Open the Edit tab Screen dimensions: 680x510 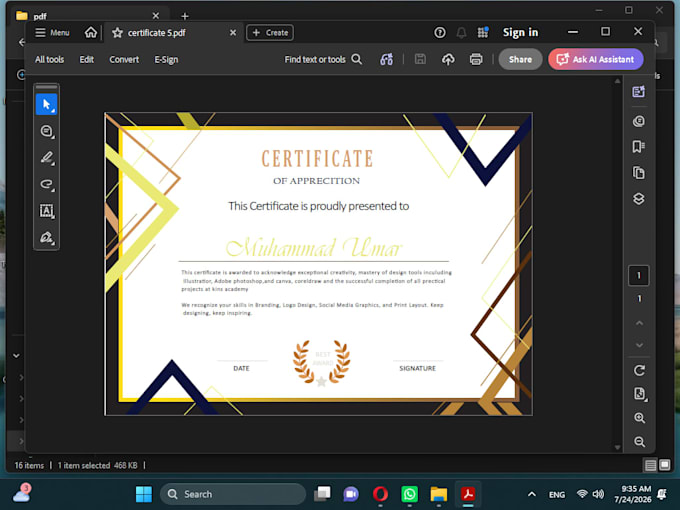(x=86, y=59)
